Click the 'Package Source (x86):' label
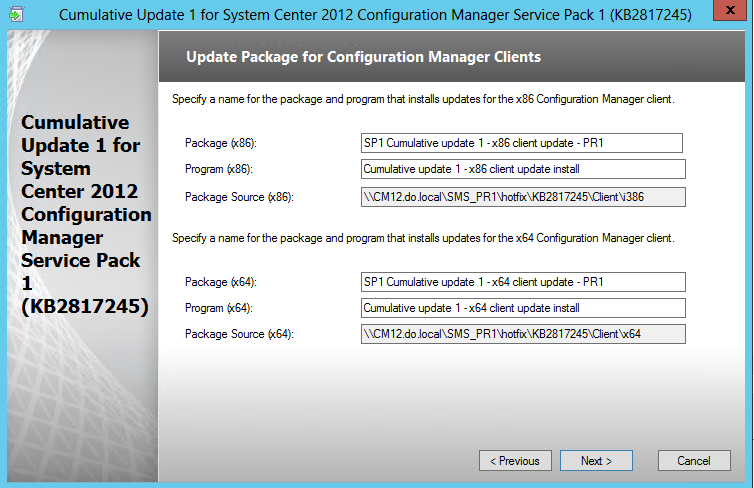The width and height of the screenshot is (754, 488). pos(239,197)
